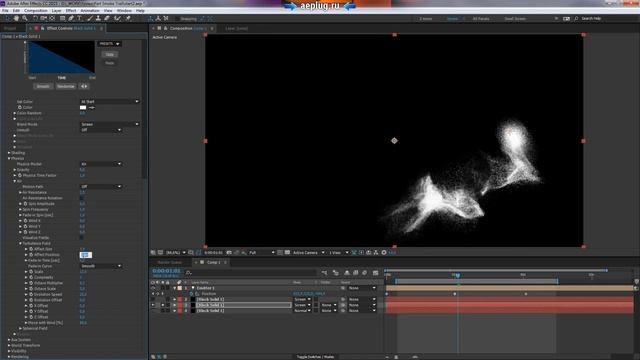Click the View Axis Mode icon
640x360 pixels.
click(166, 18)
